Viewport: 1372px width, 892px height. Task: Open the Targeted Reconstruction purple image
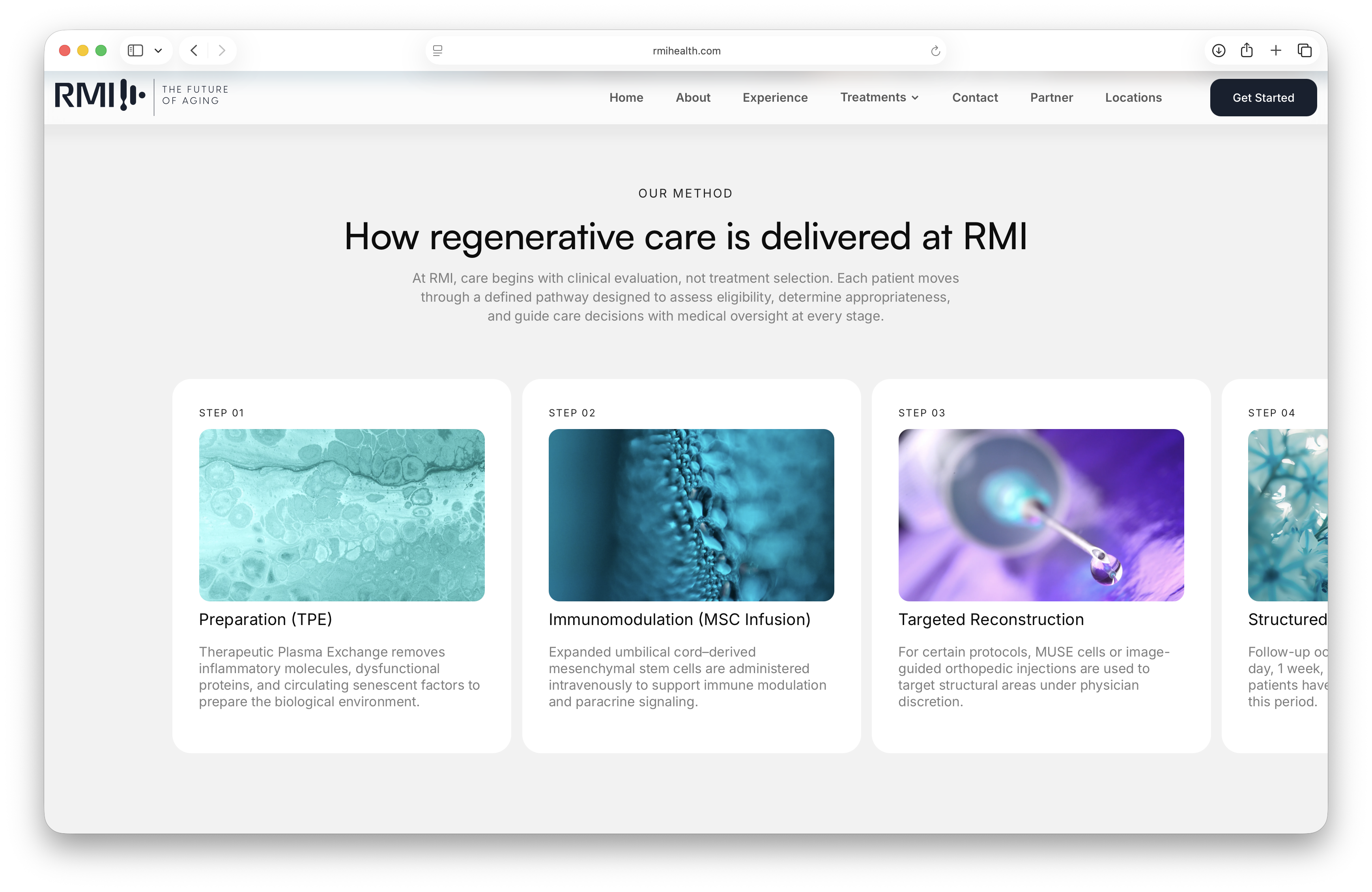point(1041,515)
